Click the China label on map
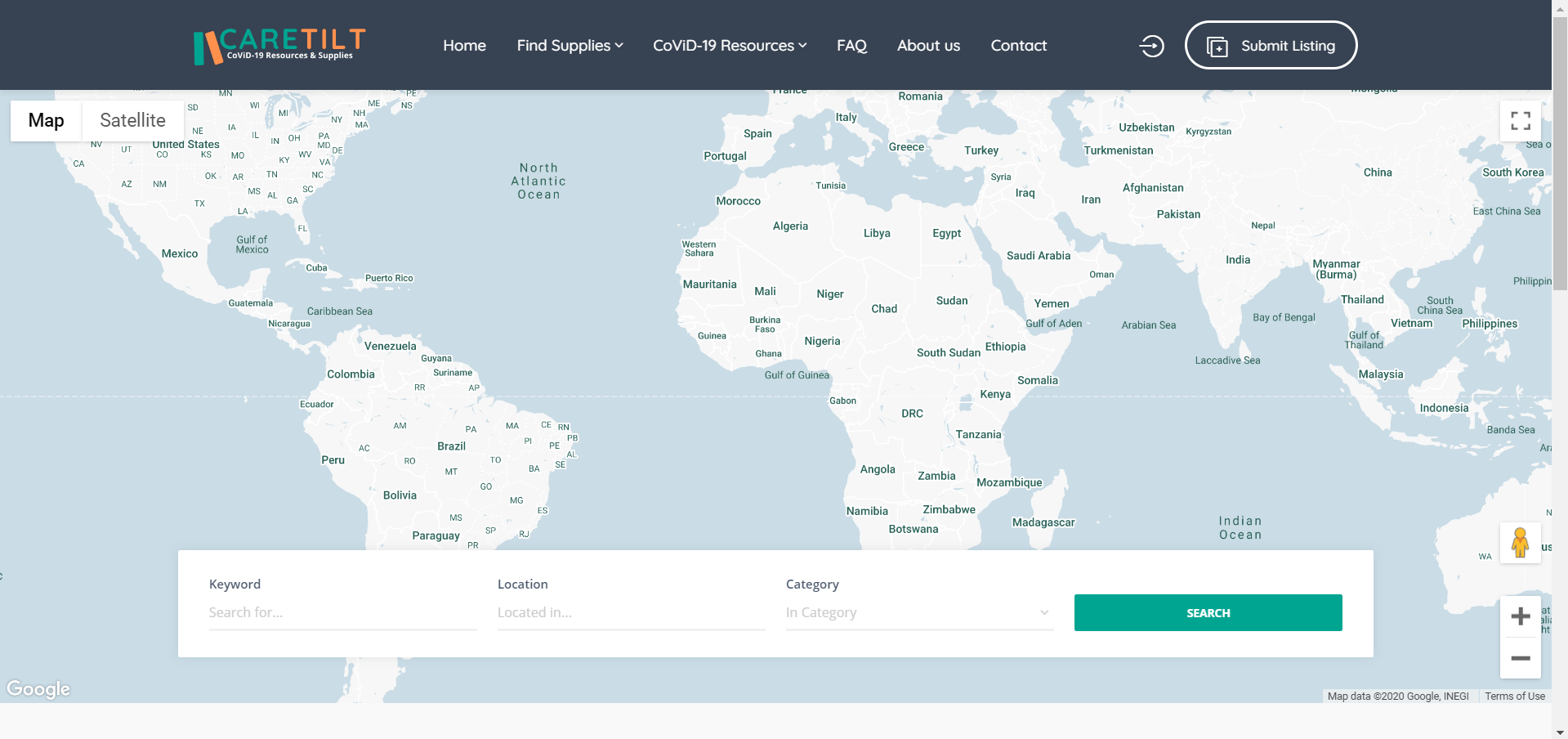The image size is (1568, 739). 1378,172
